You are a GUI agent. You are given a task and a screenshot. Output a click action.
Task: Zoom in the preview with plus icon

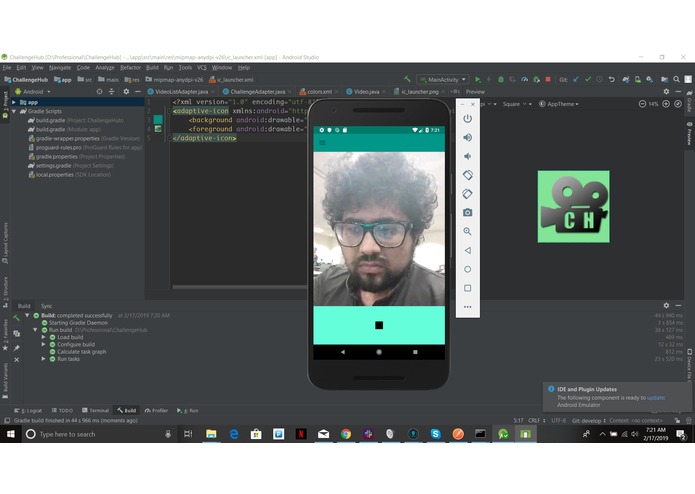(x=666, y=104)
